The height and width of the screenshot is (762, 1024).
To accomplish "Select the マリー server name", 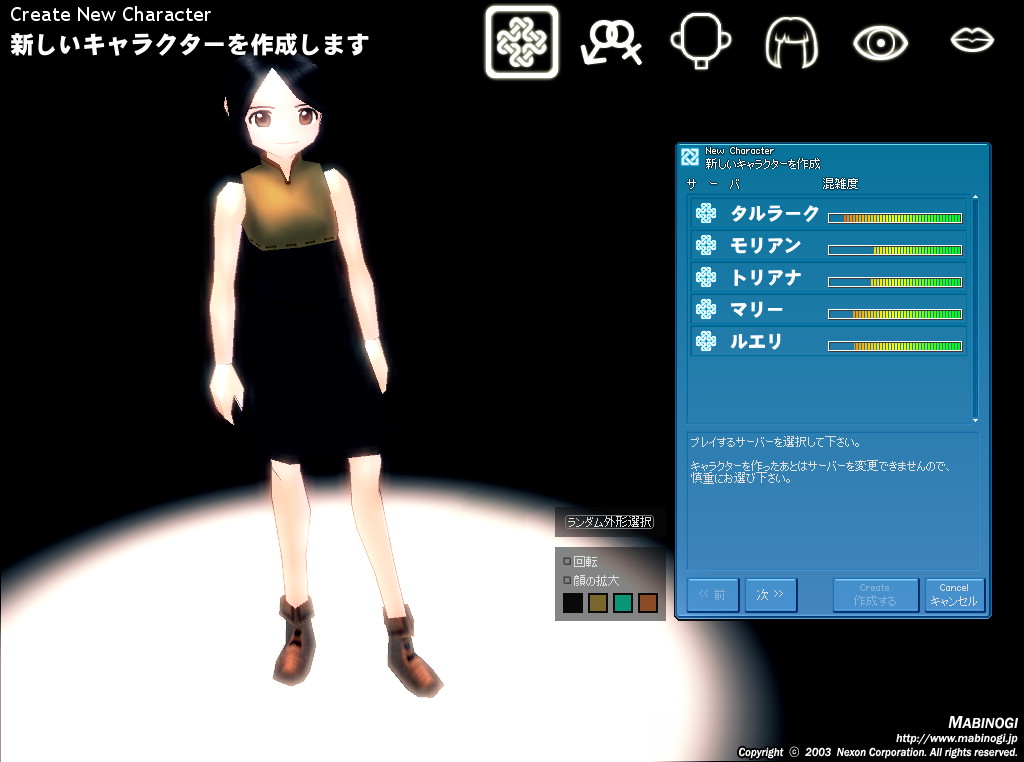I will click(x=756, y=310).
